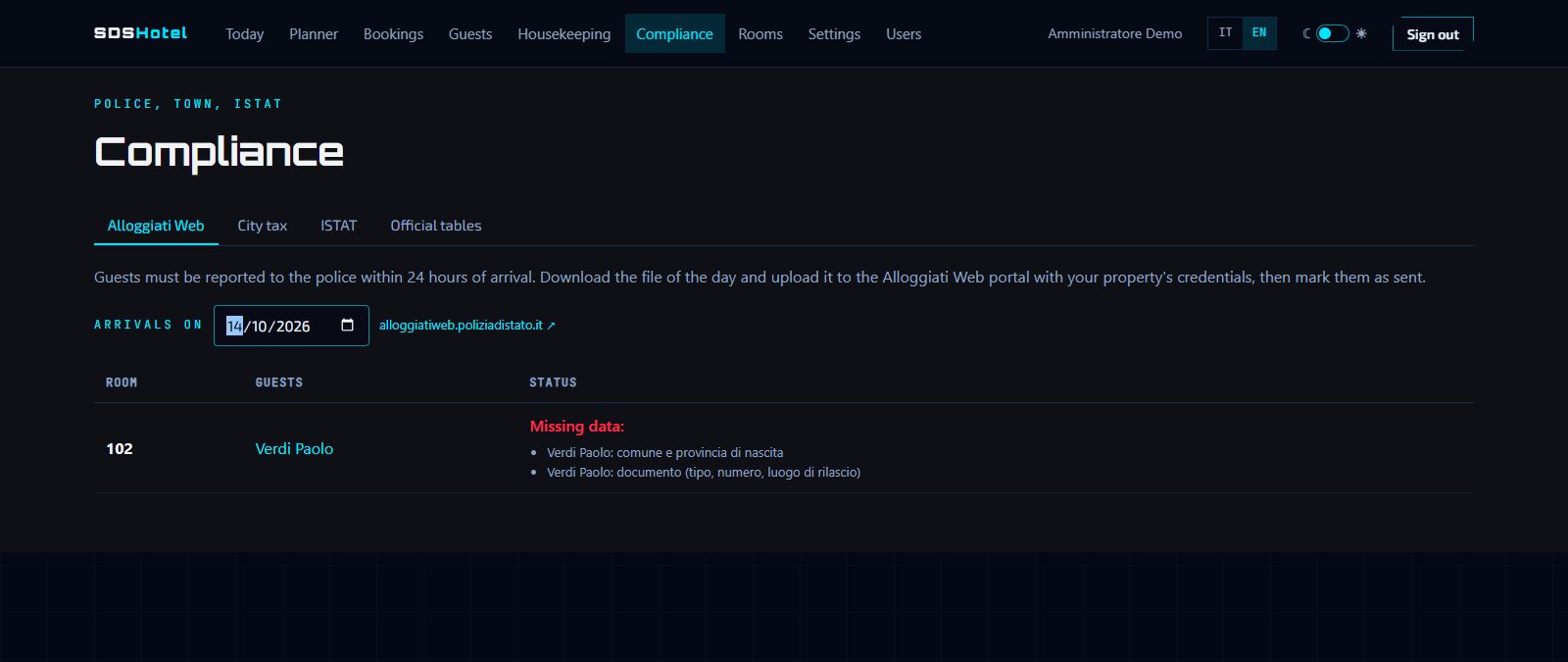1568x662 pixels.
Task: Click the moon dark-mode icon
Action: (1306, 33)
